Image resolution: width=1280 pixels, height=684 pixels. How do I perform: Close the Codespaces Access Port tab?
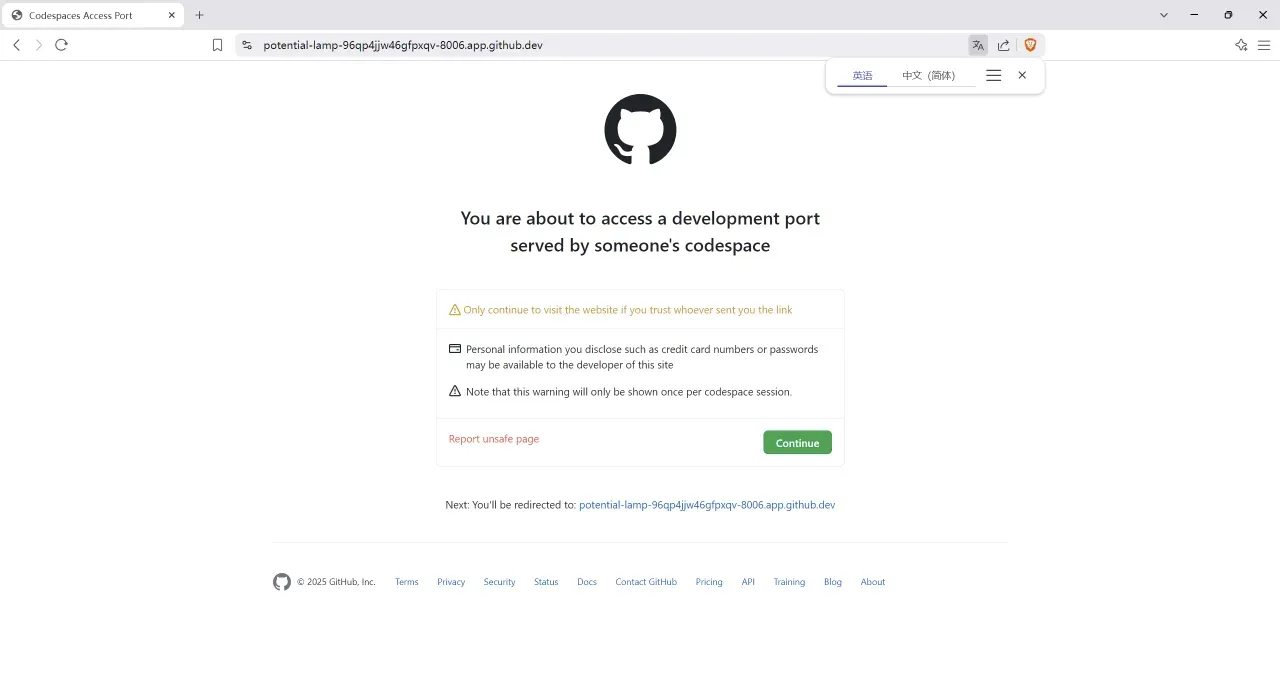171,15
